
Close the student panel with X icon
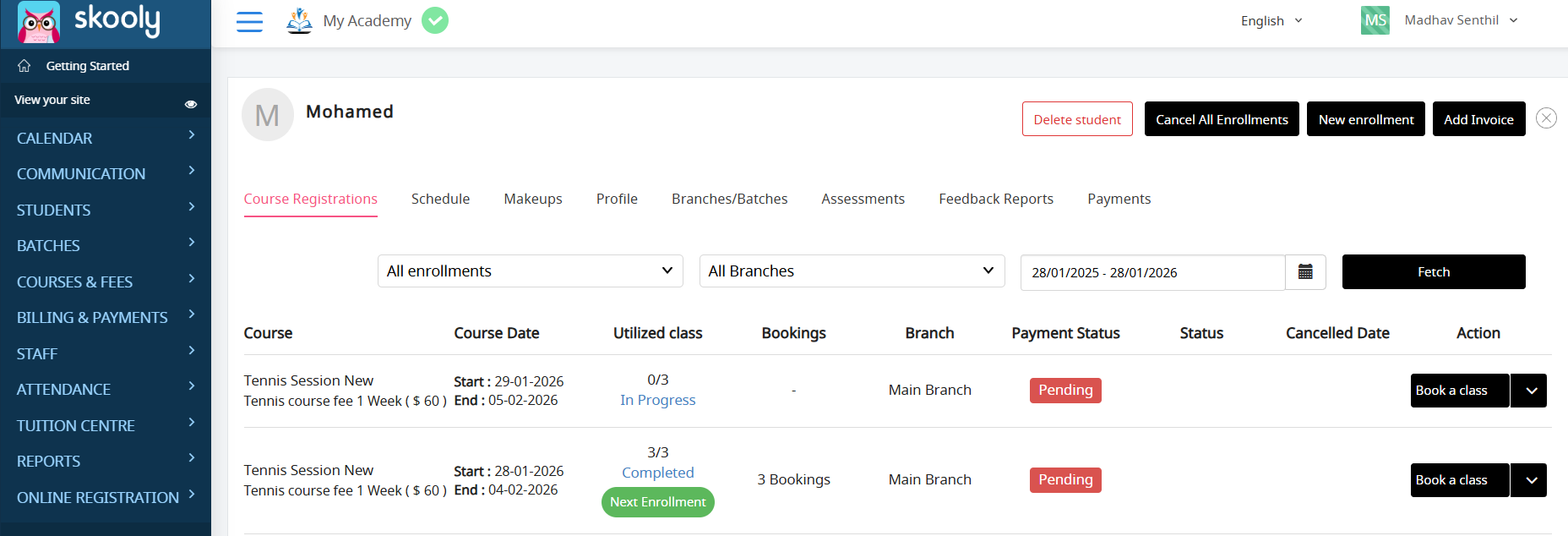1546,118
